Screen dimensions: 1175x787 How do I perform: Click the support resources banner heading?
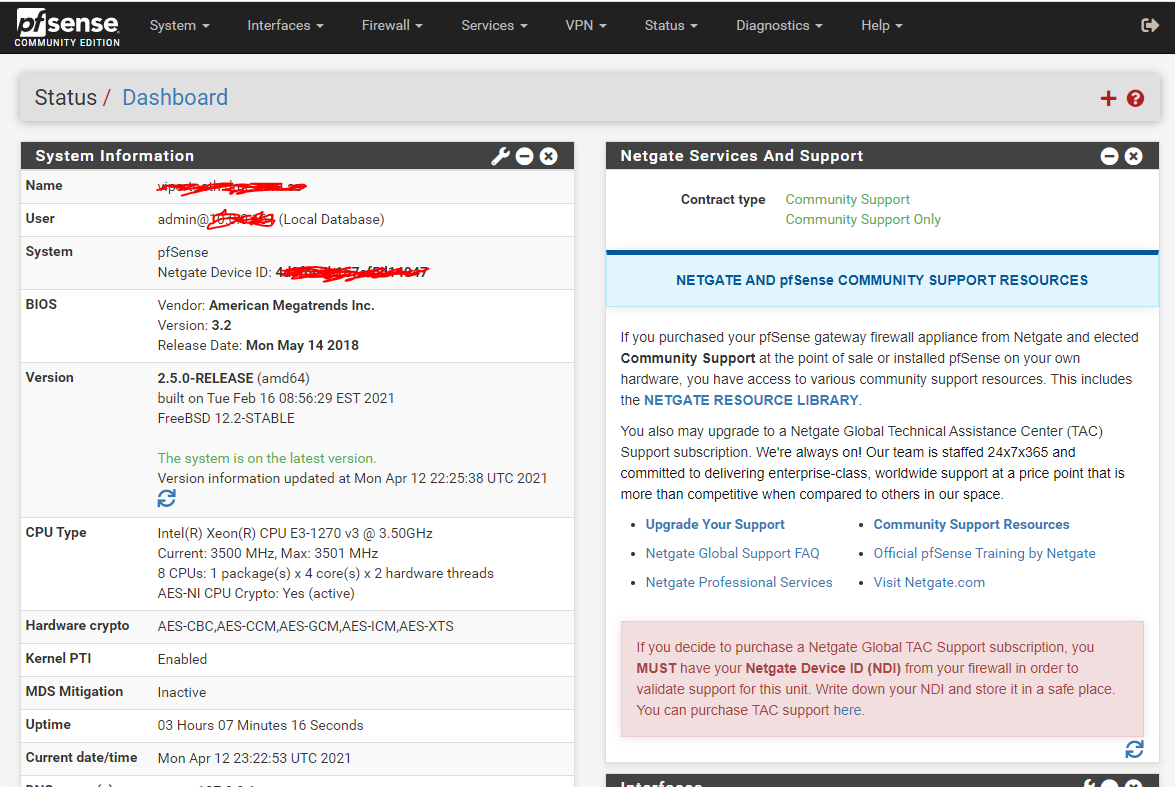click(x=882, y=280)
